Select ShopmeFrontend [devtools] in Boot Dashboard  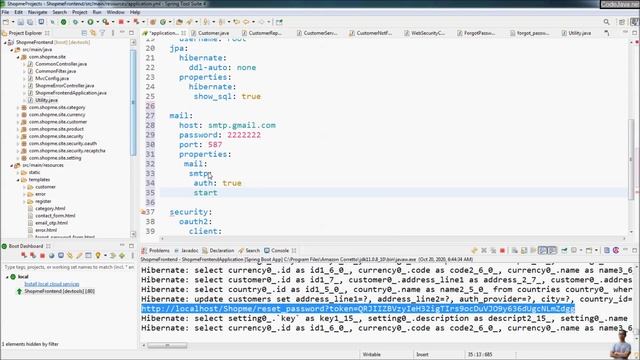(x=60, y=291)
